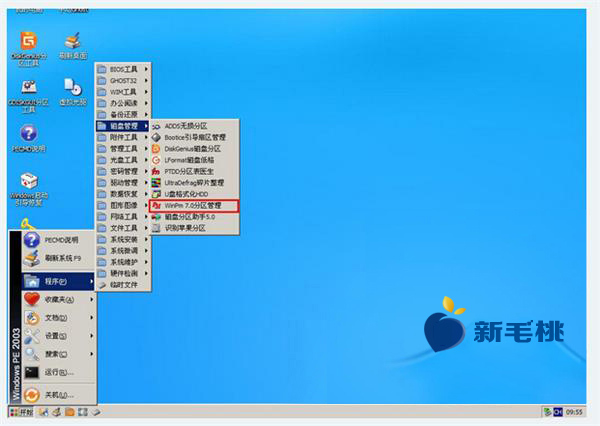Launch PTDD分区表医生 entry
The height and width of the screenshot is (426, 600).
[x=195, y=171]
